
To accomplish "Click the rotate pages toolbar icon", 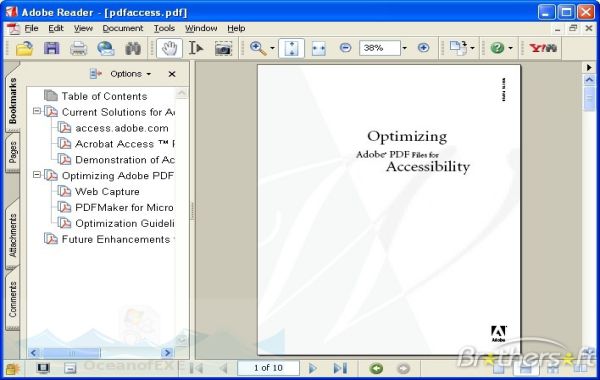I will [458, 48].
